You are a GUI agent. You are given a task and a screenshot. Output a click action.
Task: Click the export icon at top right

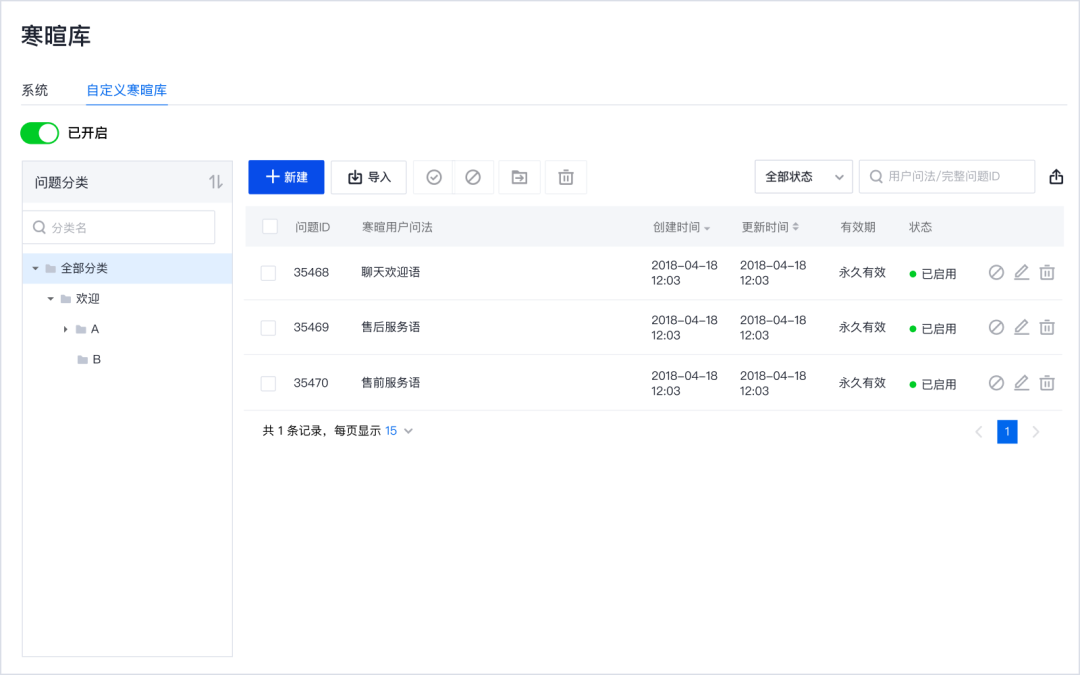tap(1056, 176)
